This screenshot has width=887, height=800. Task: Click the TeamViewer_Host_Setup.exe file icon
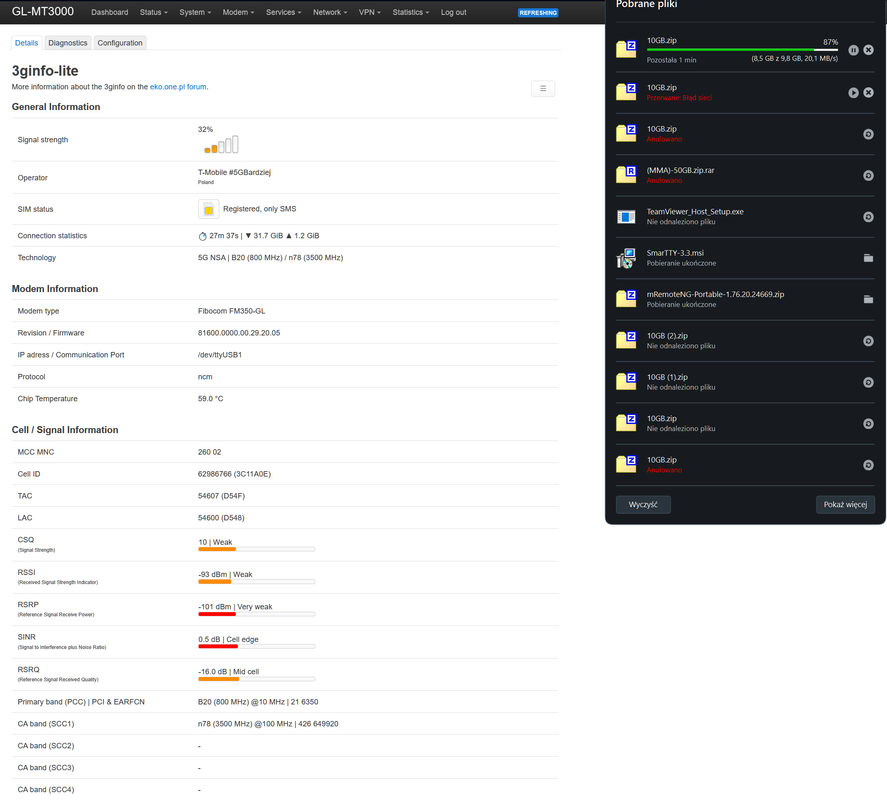[626, 217]
